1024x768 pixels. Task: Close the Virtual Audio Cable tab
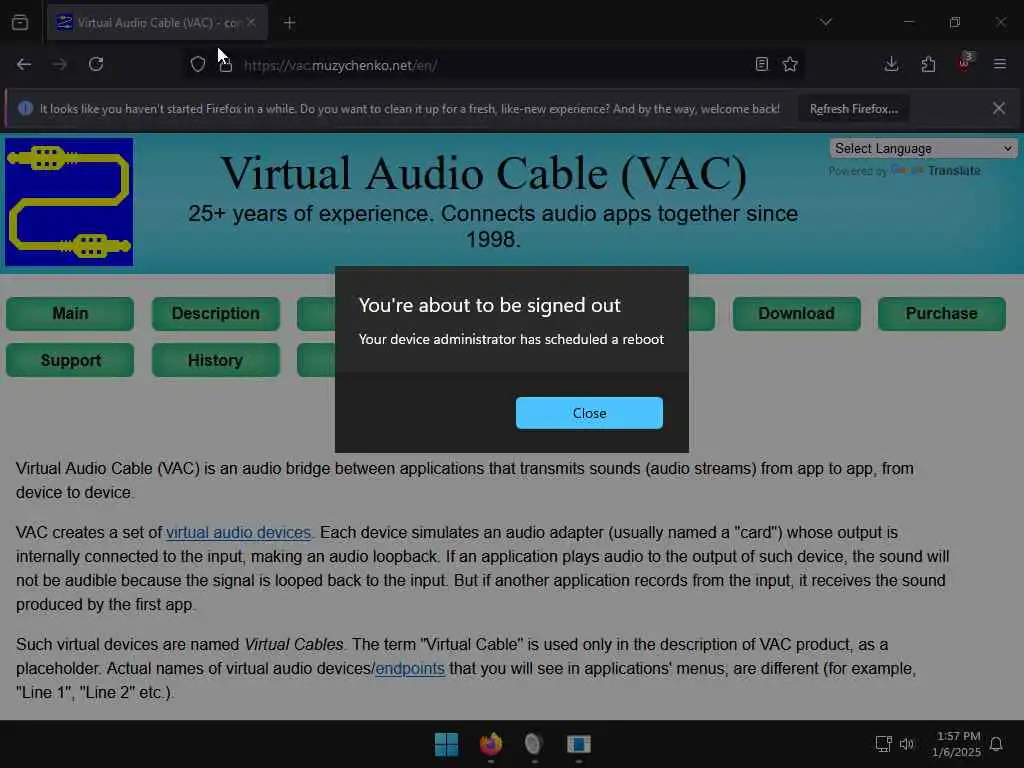pyautogui.click(x=251, y=22)
